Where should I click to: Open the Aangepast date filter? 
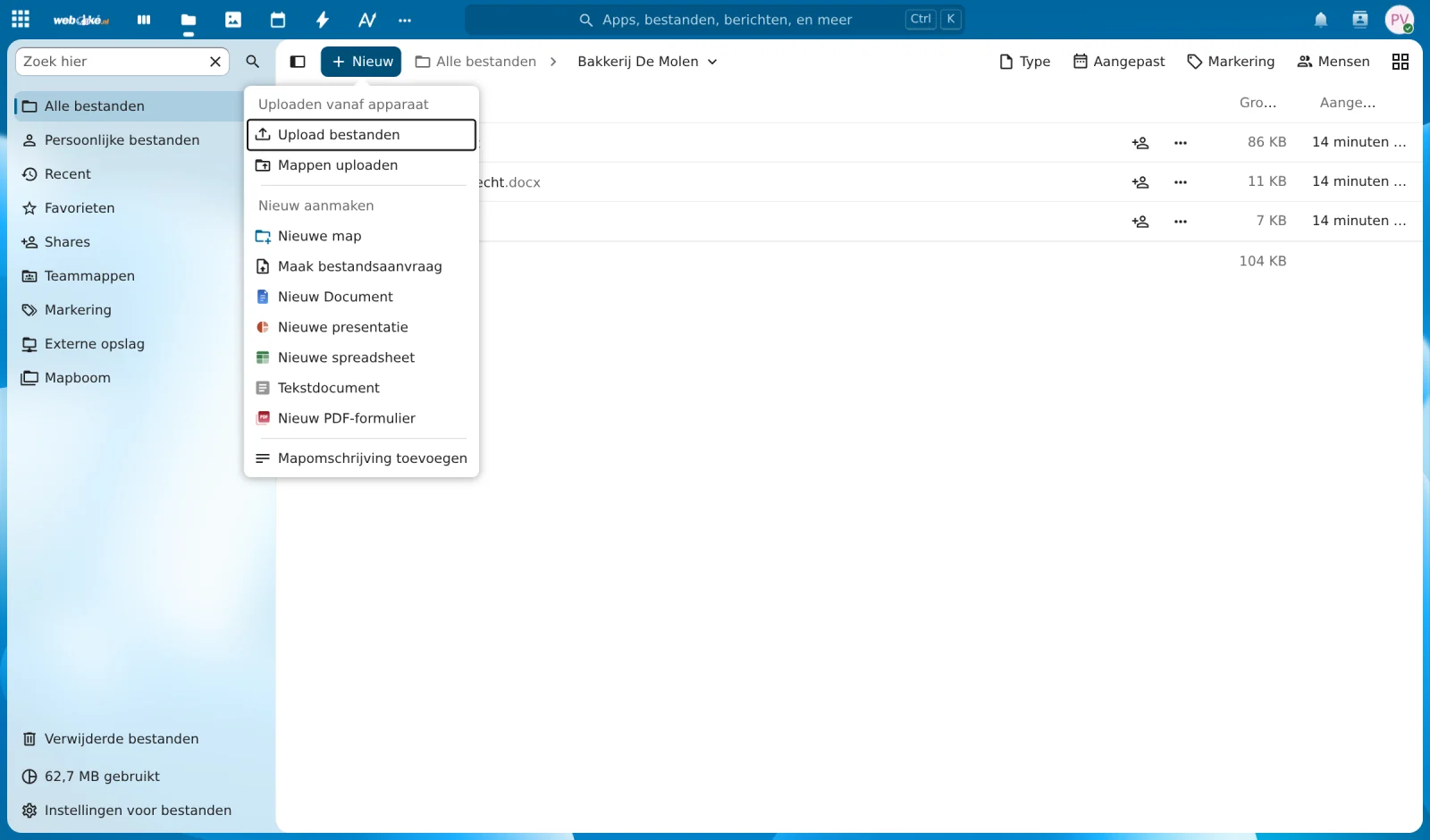pyautogui.click(x=1119, y=62)
